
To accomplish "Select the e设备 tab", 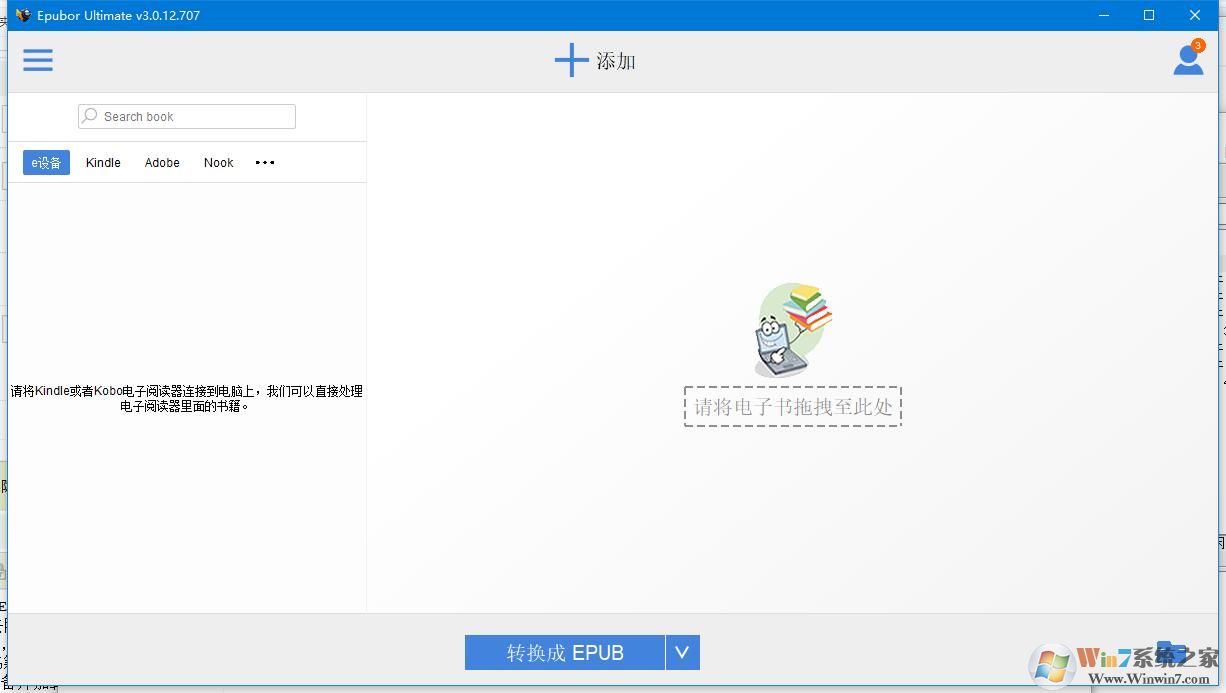I will (x=46, y=162).
